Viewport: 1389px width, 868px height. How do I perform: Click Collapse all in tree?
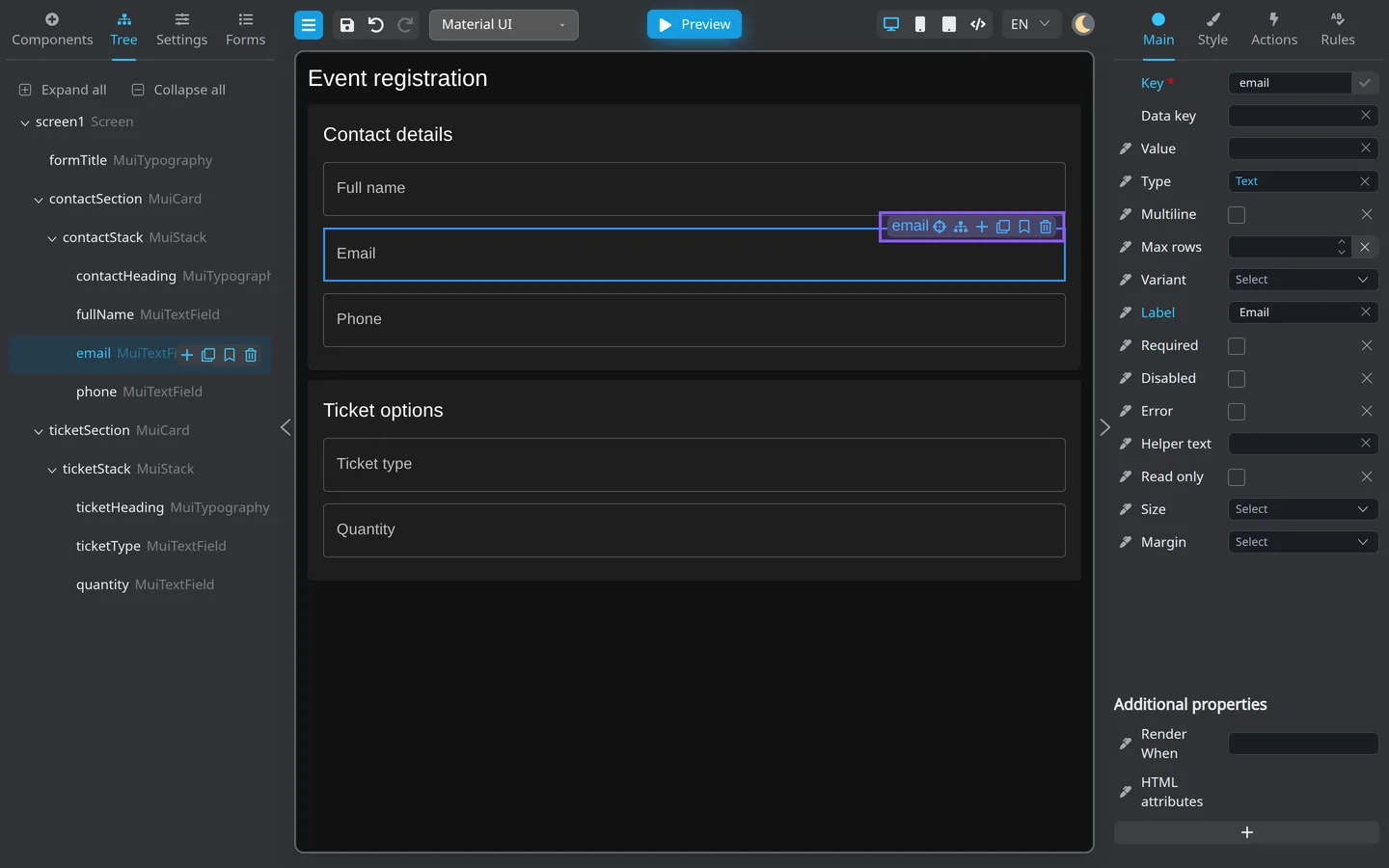tap(178, 90)
